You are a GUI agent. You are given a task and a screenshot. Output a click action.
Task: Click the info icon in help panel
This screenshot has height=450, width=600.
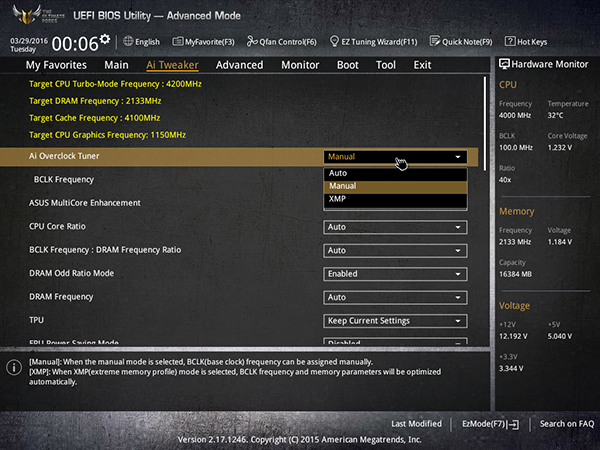coord(14,367)
